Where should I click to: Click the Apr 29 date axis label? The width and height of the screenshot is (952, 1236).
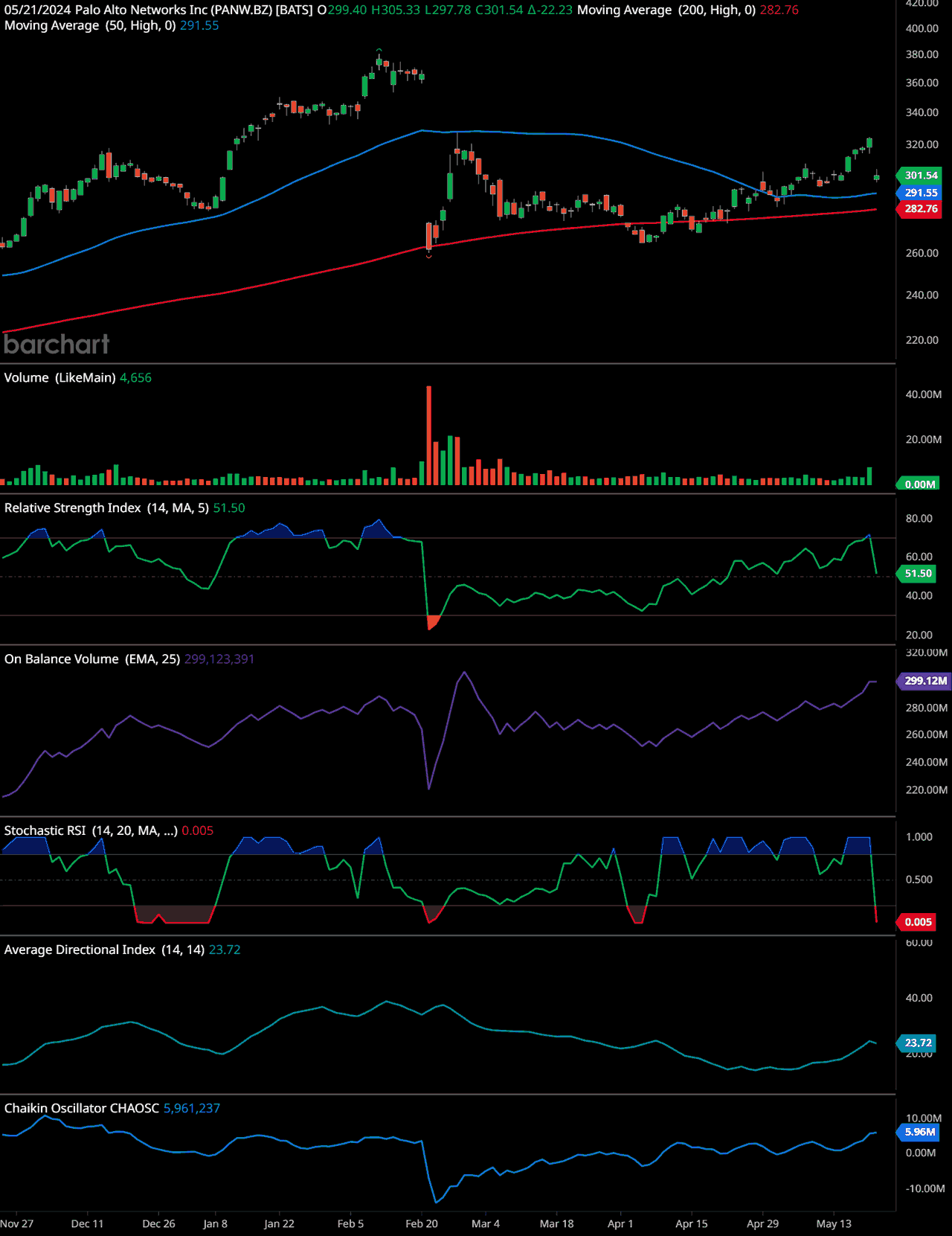763,1224
